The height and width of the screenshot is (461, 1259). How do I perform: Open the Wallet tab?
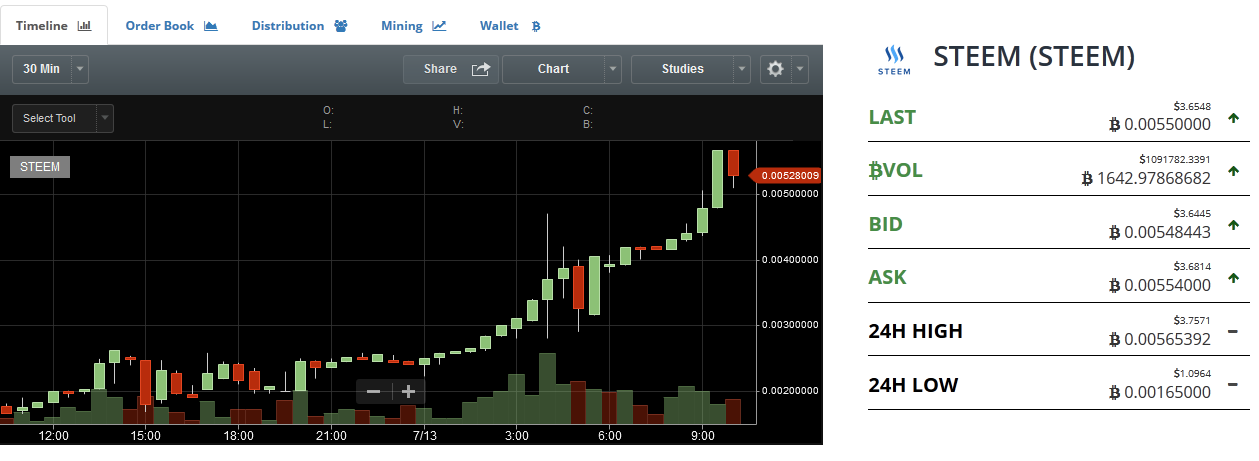[510, 25]
